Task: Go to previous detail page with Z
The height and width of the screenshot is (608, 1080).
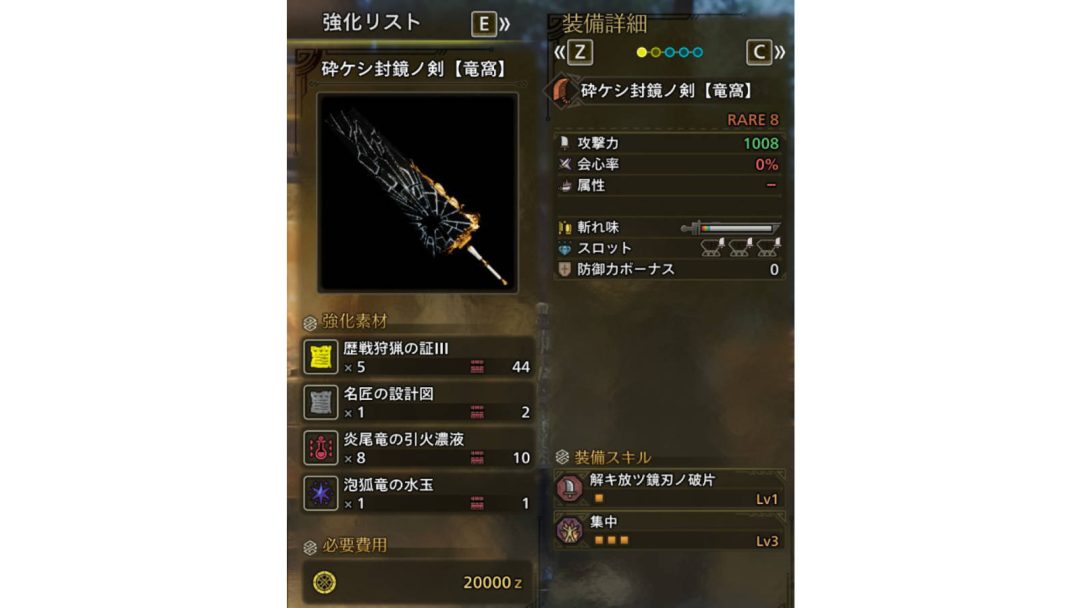Action: 573,52
